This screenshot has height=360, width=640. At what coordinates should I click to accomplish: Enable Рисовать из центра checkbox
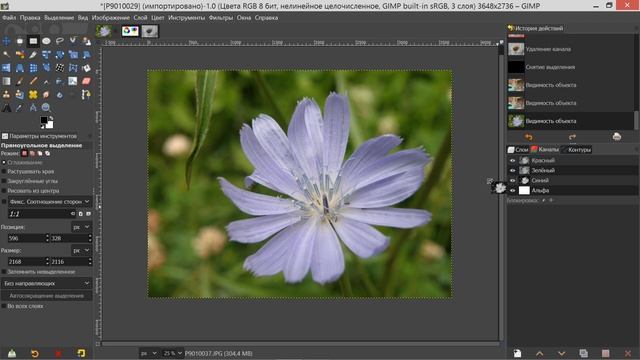click(4, 191)
